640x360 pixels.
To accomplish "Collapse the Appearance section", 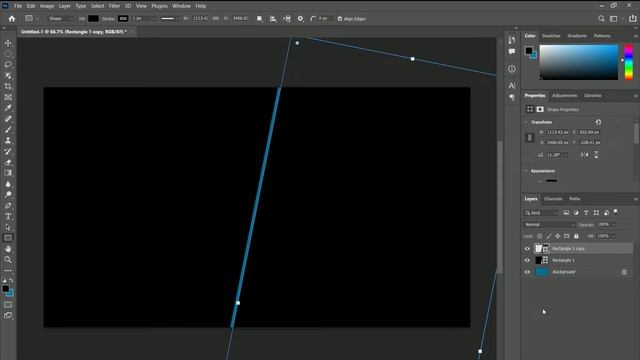I will point(526,171).
